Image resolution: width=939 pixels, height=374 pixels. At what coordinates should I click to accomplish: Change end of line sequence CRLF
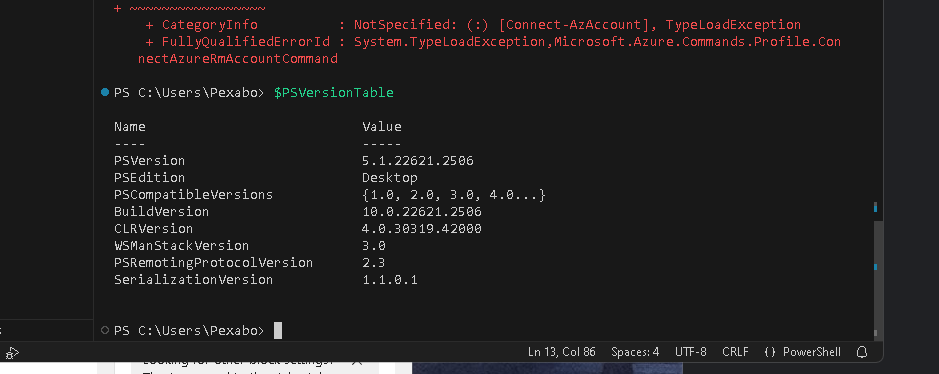(x=735, y=352)
